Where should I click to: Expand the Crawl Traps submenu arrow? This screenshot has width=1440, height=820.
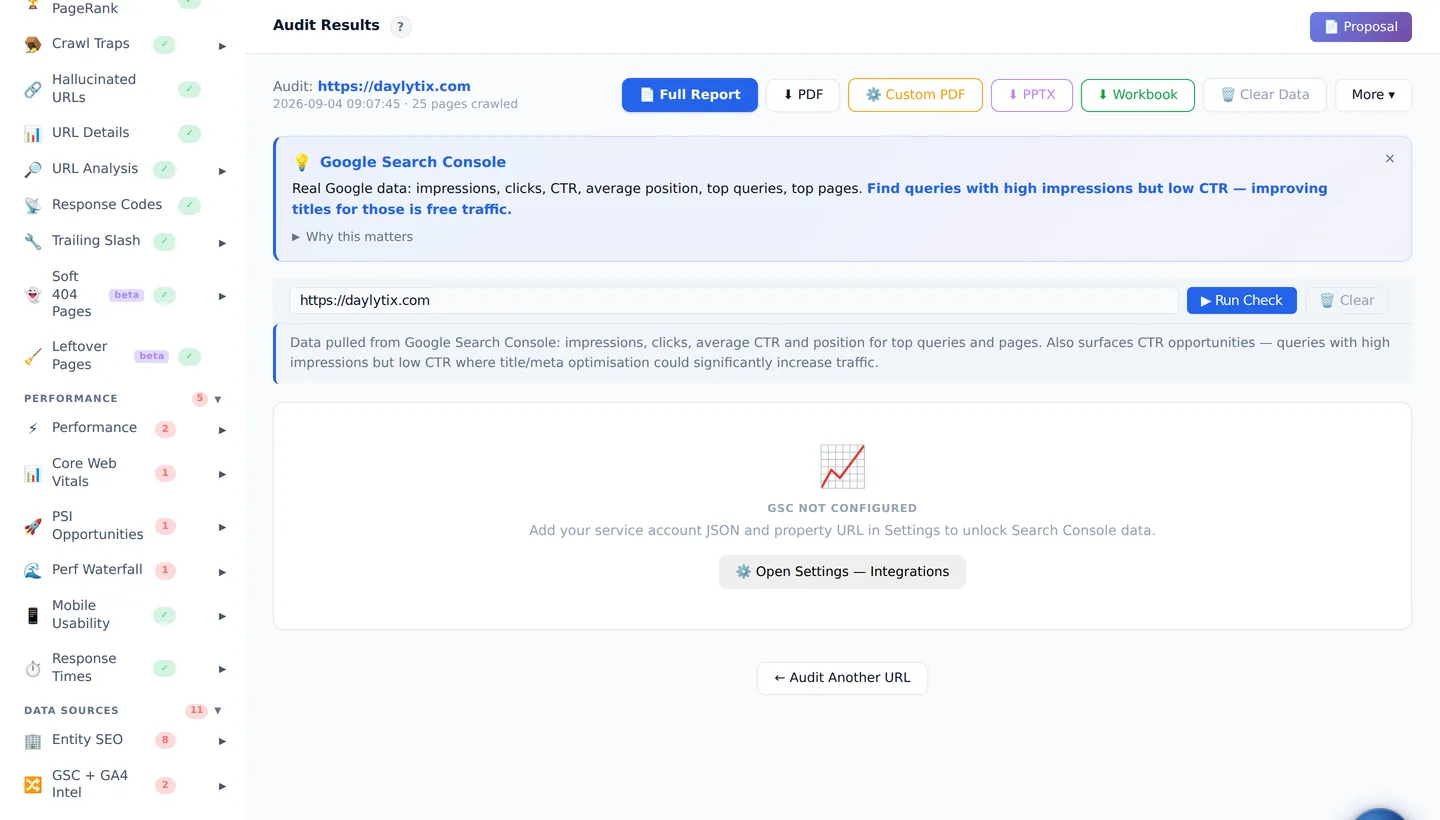click(222, 46)
